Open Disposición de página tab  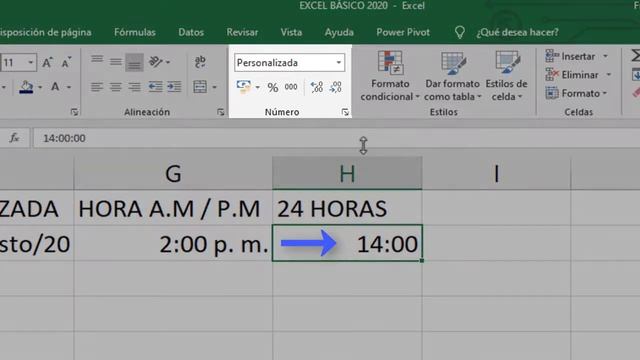pyautogui.click(x=45, y=32)
